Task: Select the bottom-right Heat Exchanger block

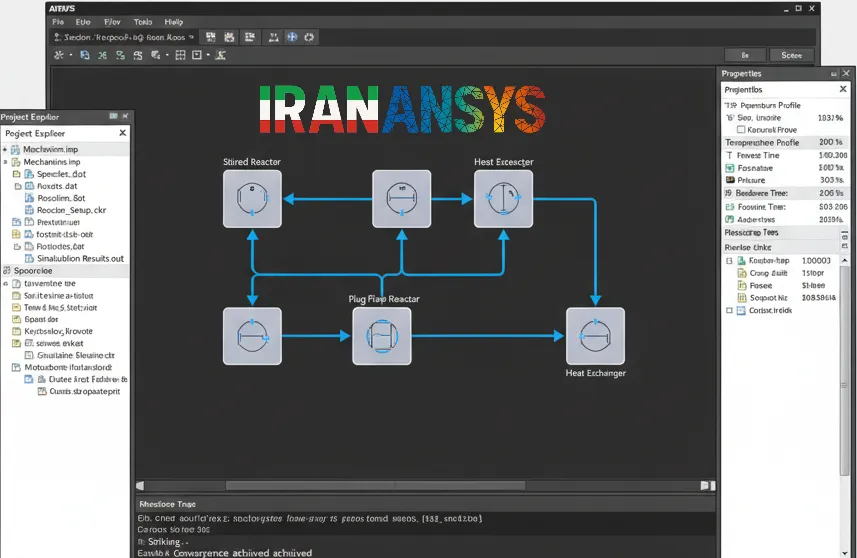Action: point(595,336)
